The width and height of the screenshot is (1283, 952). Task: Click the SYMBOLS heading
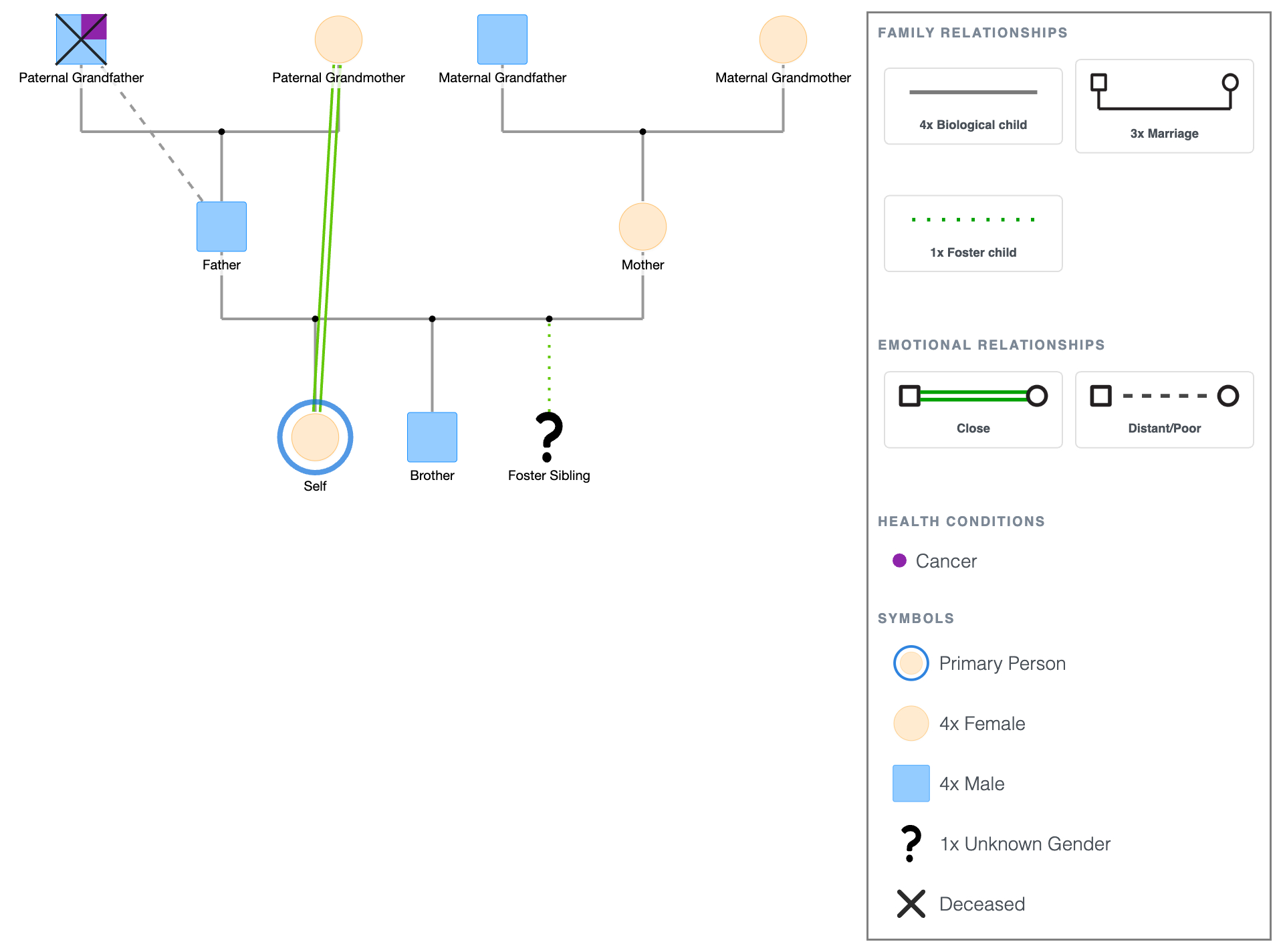point(915,618)
